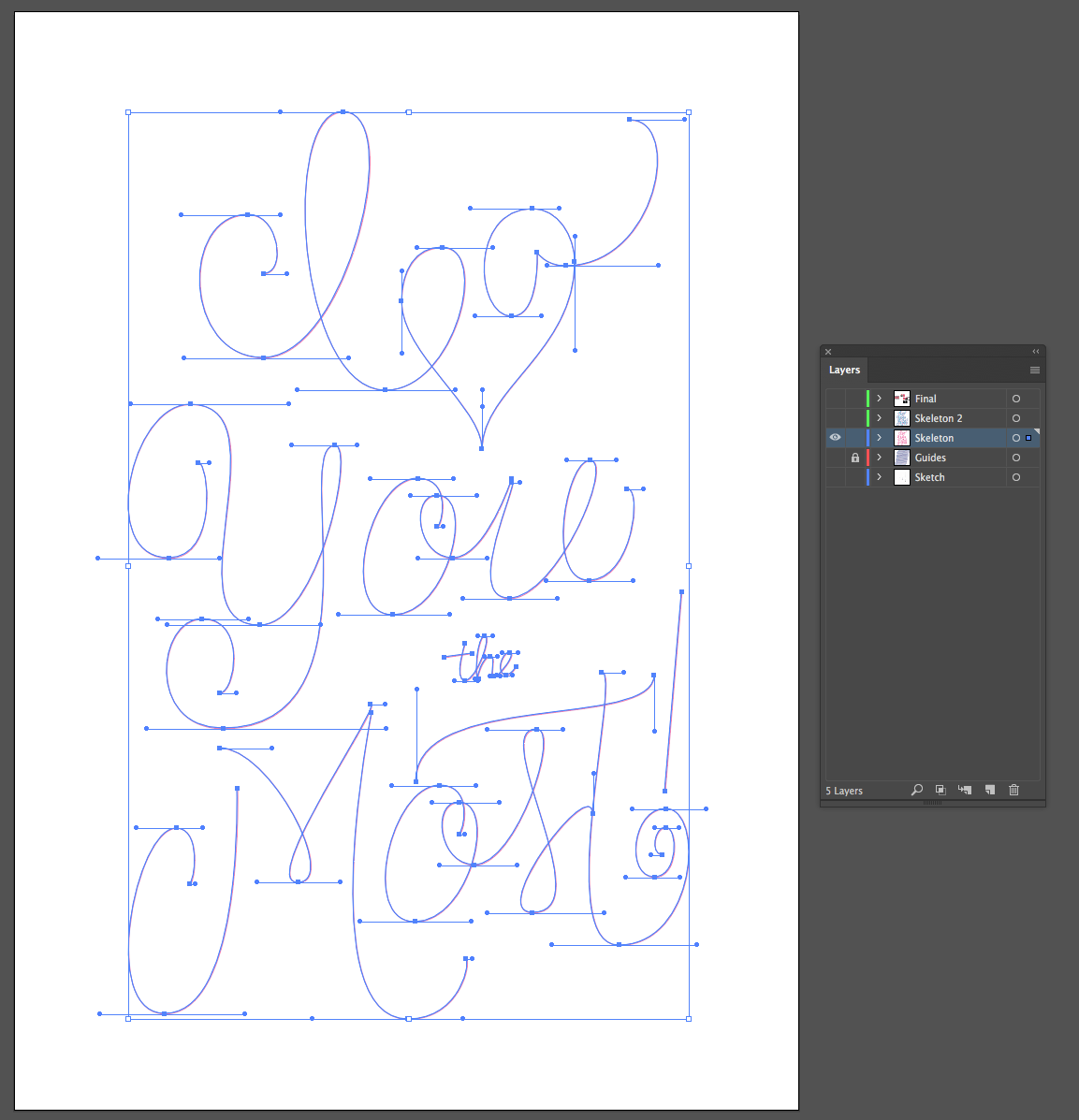Expand the Final layer chevron
Image resolution: width=1079 pixels, height=1120 pixels.
click(880, 399)
